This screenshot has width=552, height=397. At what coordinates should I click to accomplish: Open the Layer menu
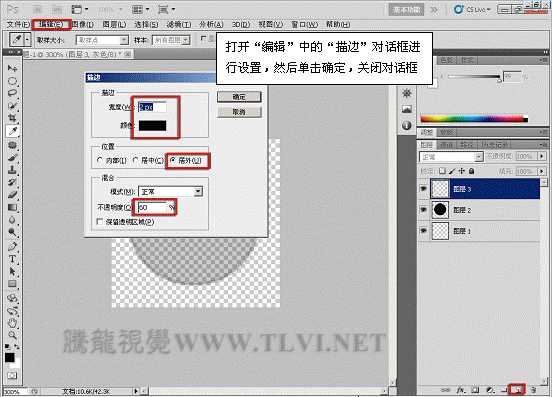(x=114, y=24)
